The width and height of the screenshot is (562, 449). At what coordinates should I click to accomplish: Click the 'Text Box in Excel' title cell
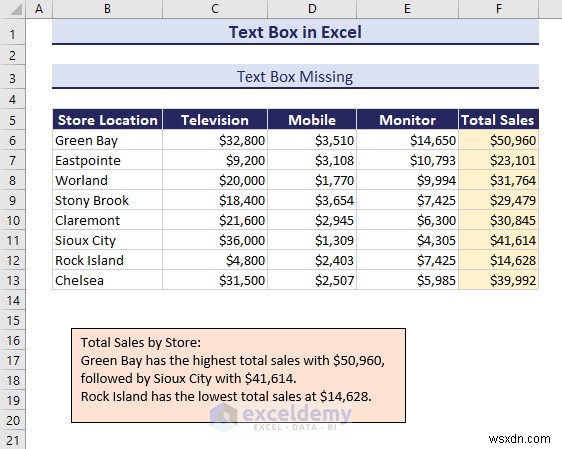295,32
